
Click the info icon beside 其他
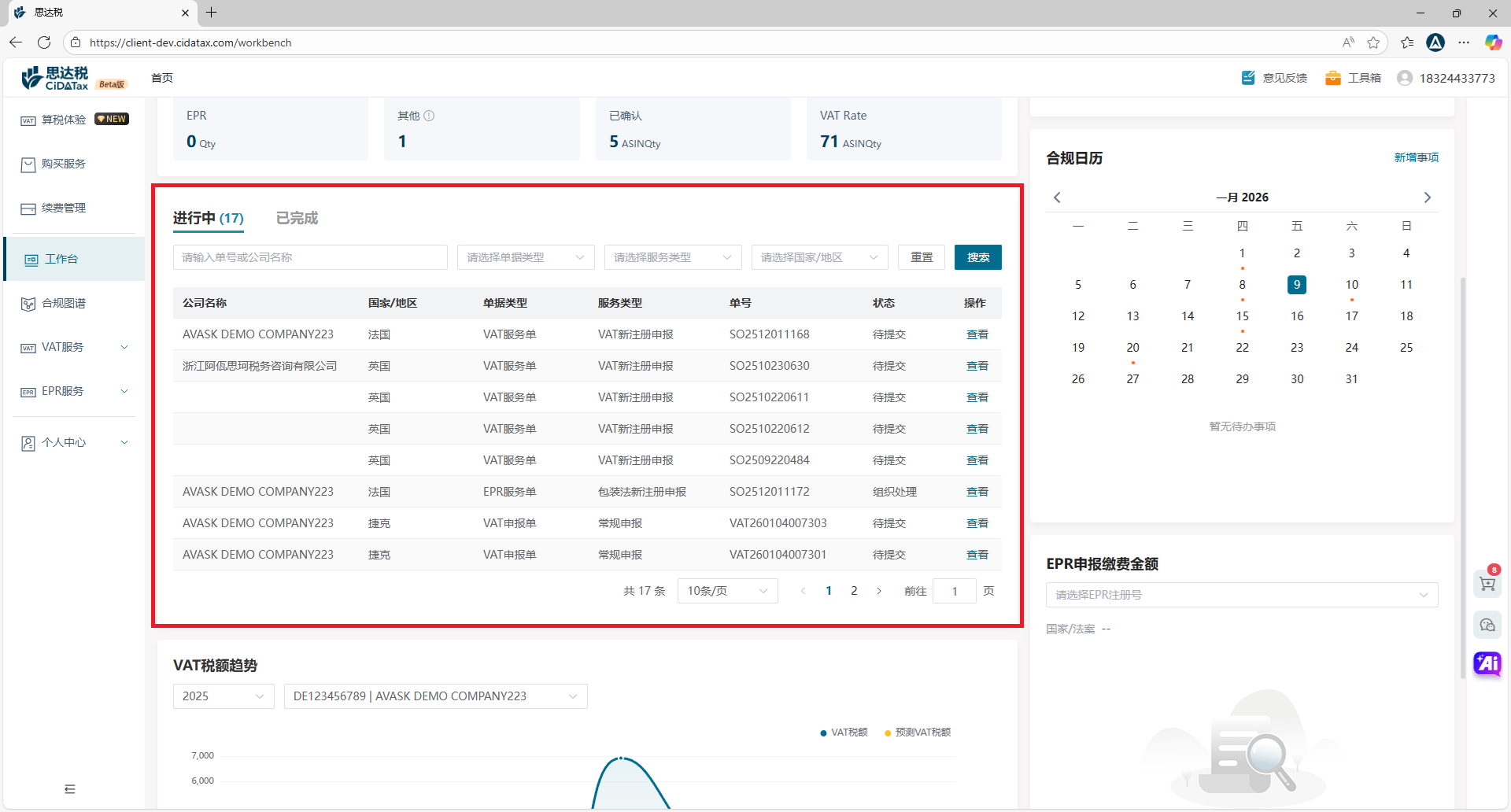429,116
